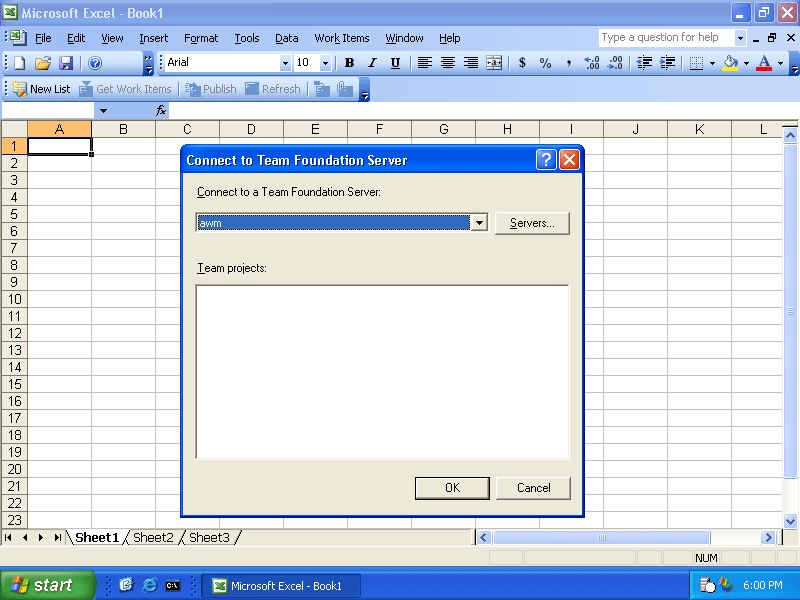This screenshot has height=600, width=800.
Task: Click the Servers... button
Action: (x=532, y=223)
